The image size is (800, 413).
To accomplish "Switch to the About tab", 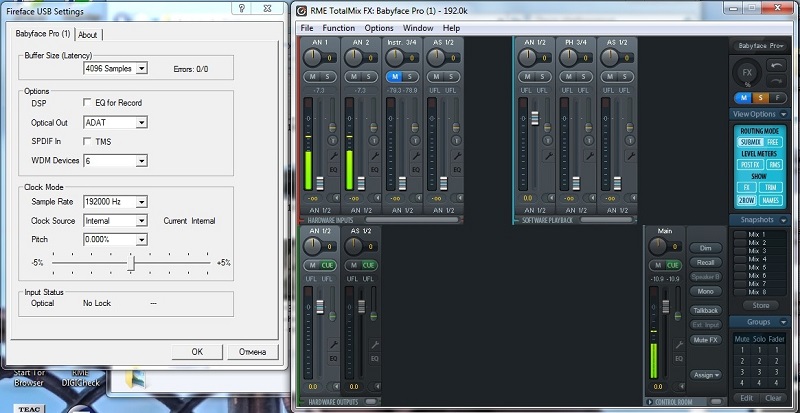I will click(88, 34).
